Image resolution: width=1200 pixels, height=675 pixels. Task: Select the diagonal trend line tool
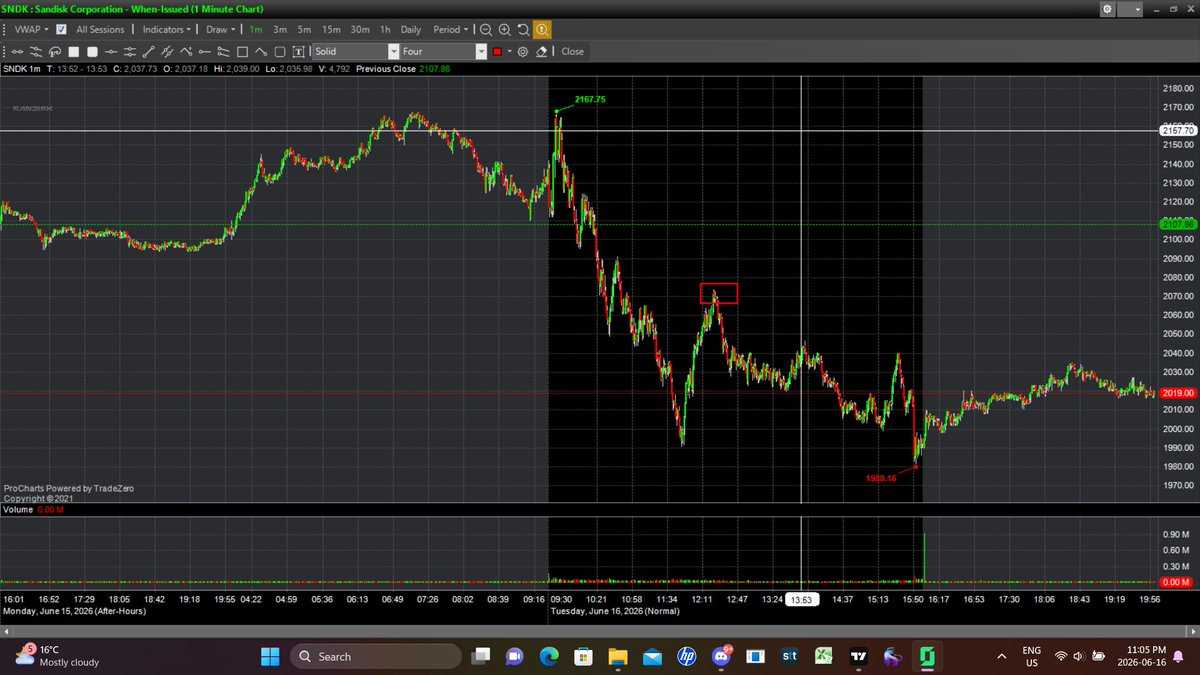148,51
